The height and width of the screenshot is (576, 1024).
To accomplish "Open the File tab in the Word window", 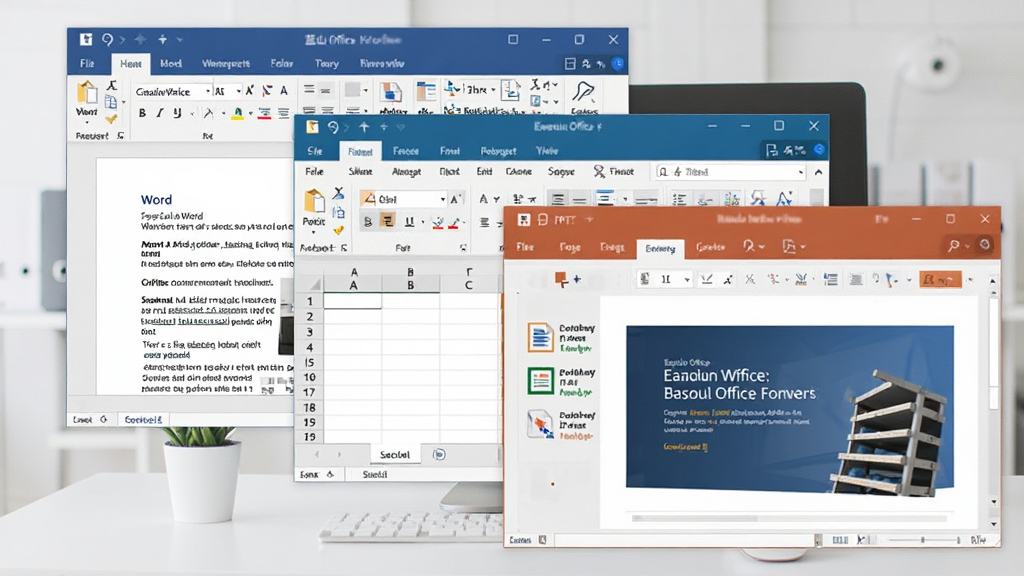I will 87,63.
